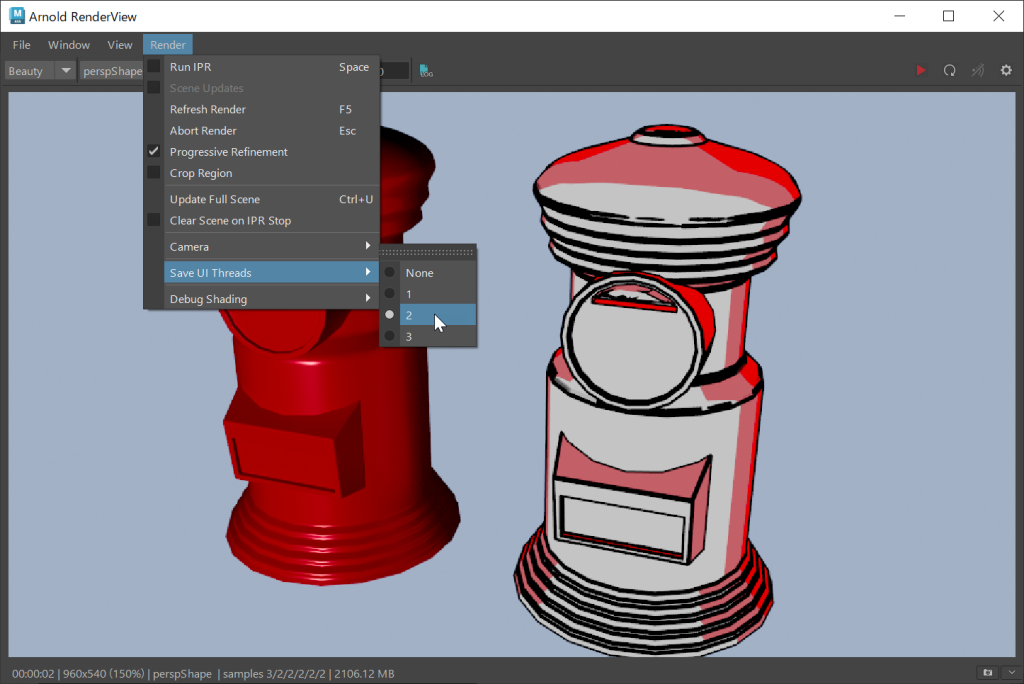This screenshot has width=1024, height=684.
Task: Open render settings via the gear icon
Action: pos(1006,70)
